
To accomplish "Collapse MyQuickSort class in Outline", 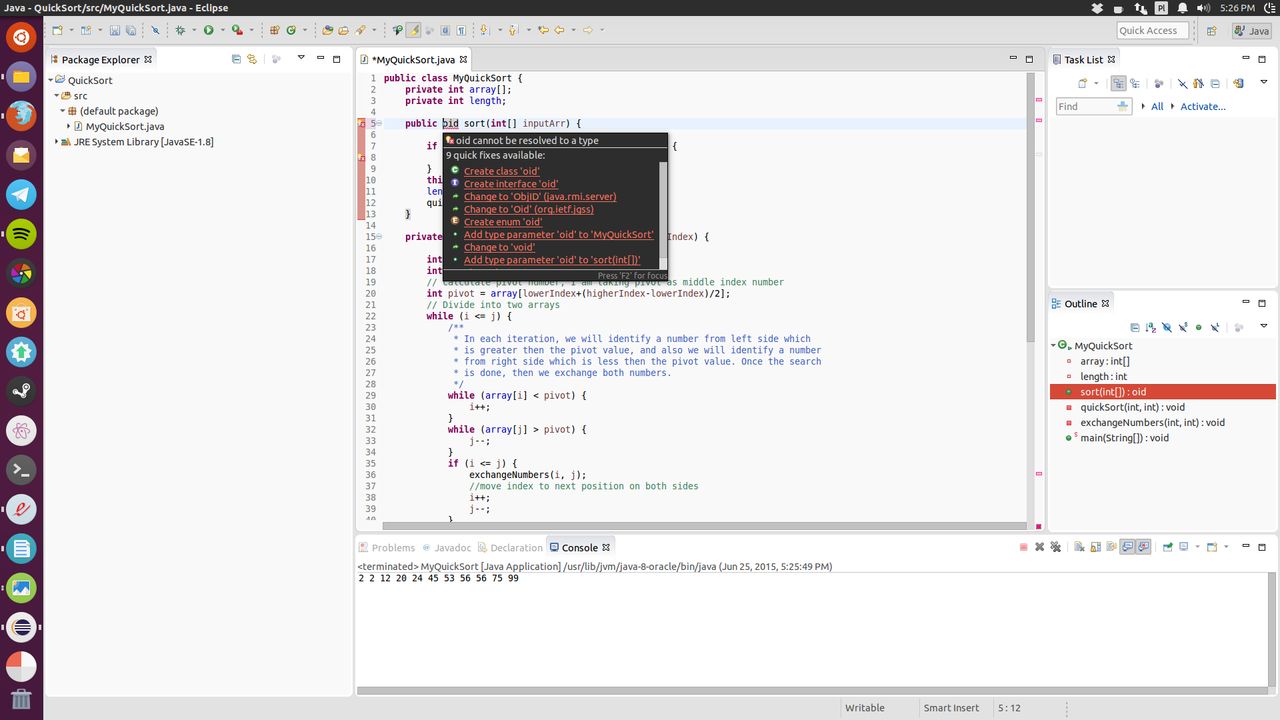I will click(1054, 345).
